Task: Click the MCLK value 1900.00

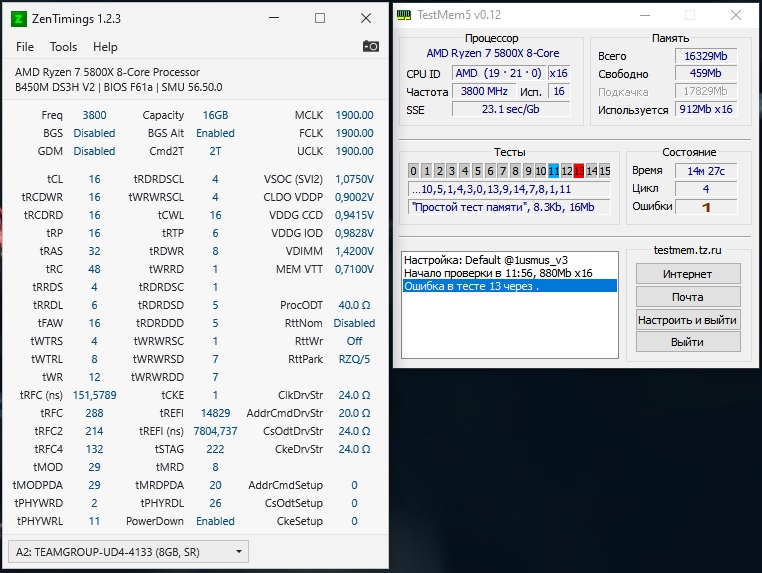Action: click(x=354, y=115)
